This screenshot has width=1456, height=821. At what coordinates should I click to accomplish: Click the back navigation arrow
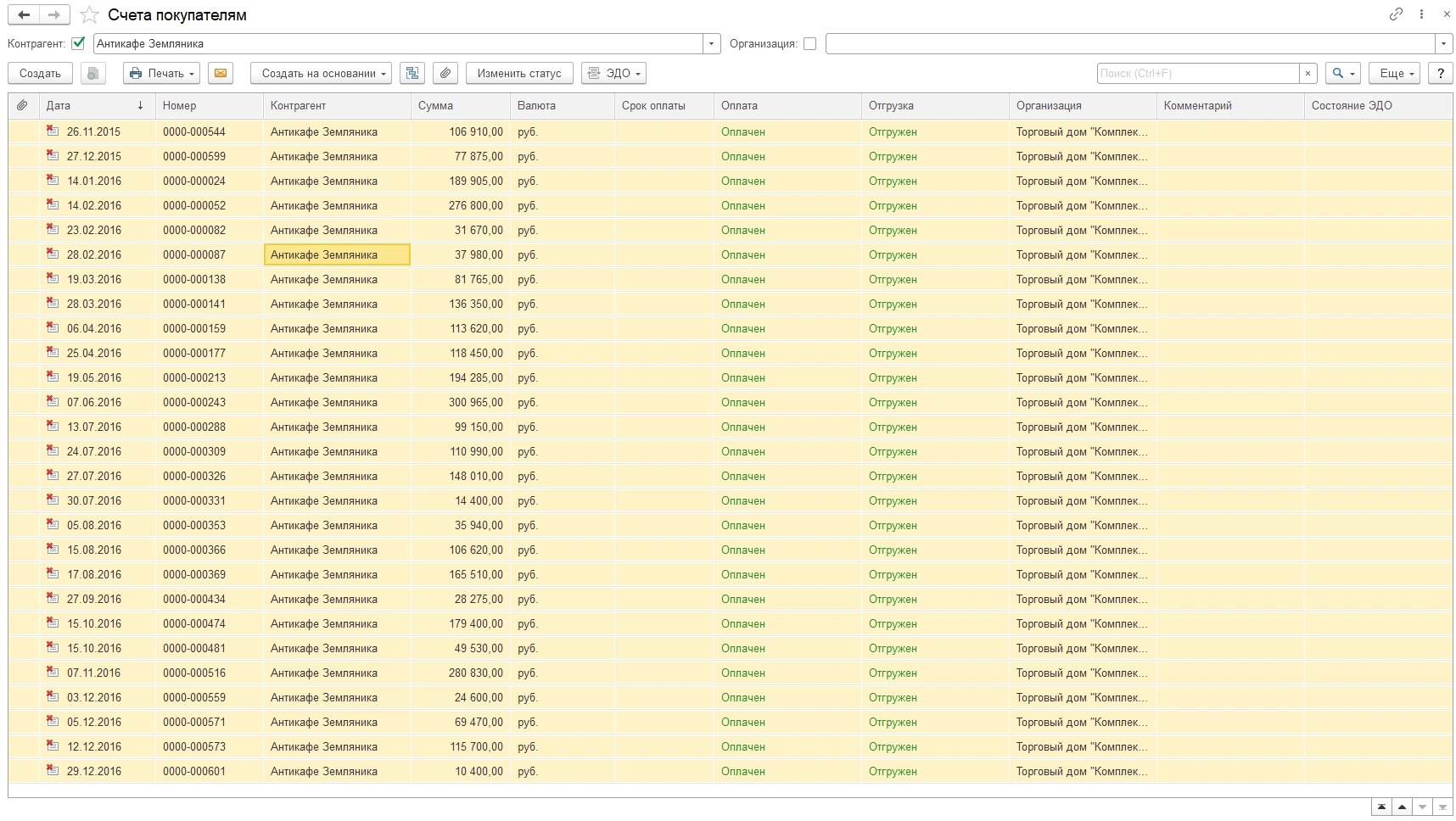tap(24, 14)
